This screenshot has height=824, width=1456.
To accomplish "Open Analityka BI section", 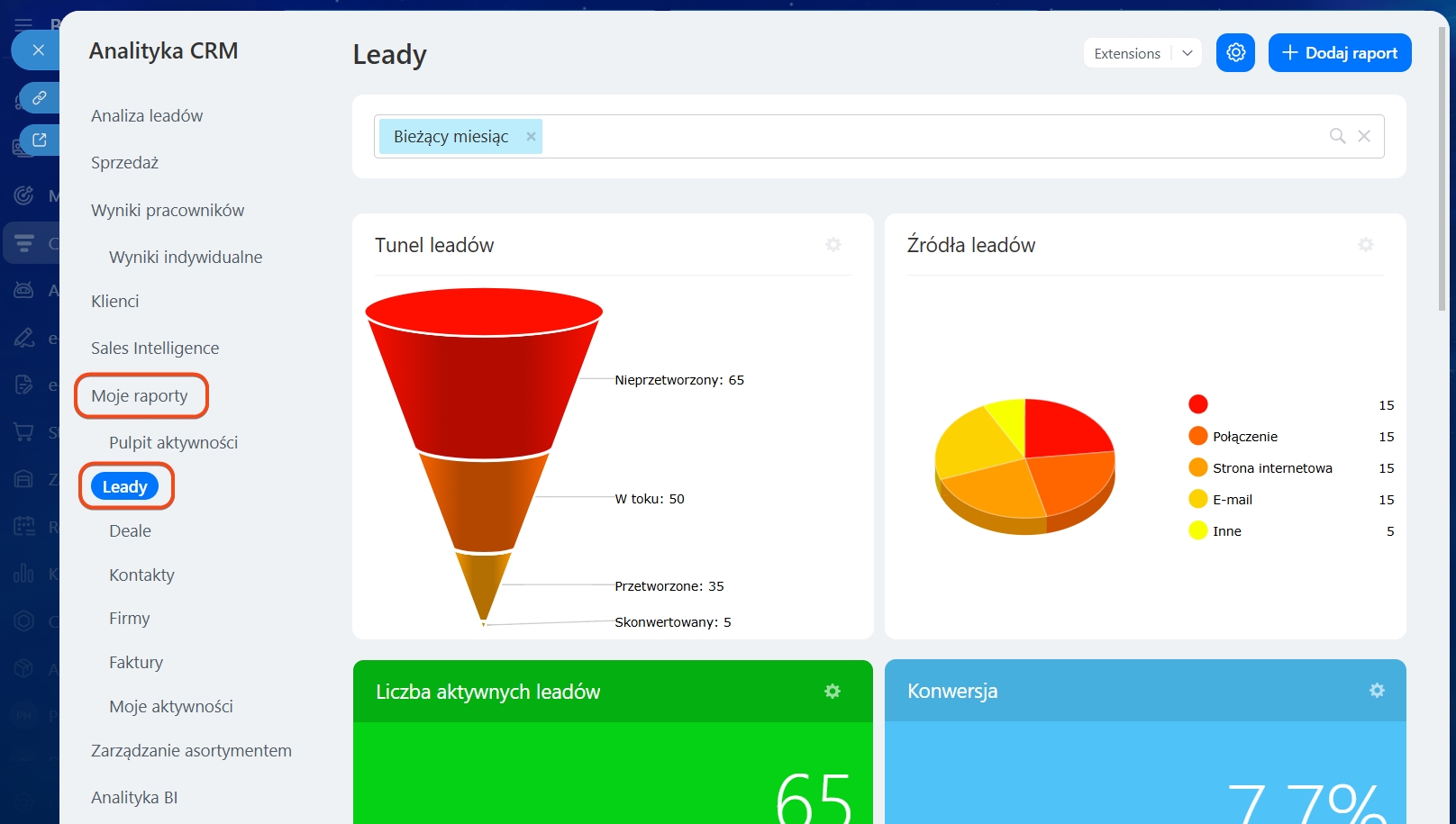I will (134, 798).
